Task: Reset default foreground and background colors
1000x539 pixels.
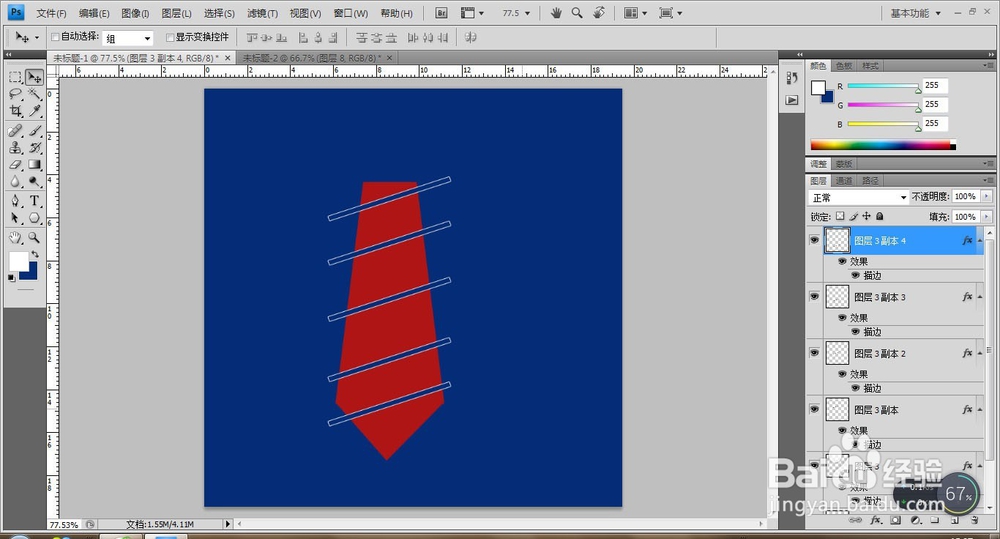Action: 11,277
